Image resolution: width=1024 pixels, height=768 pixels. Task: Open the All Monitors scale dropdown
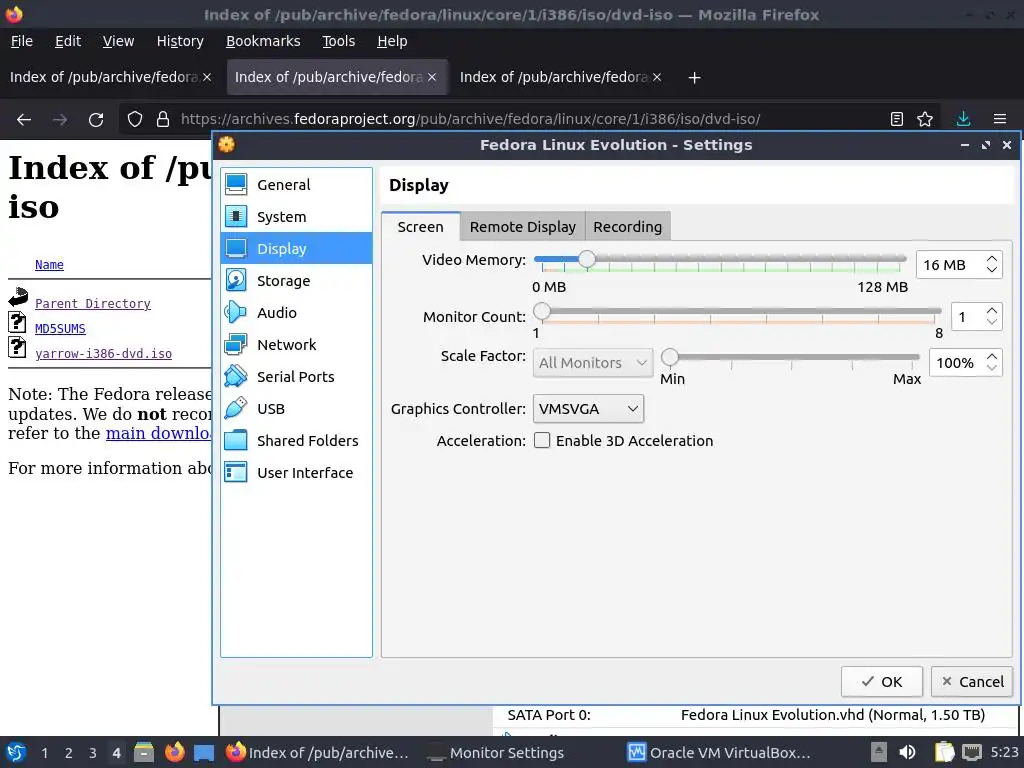pyautogui.click(x=592, y=362)
